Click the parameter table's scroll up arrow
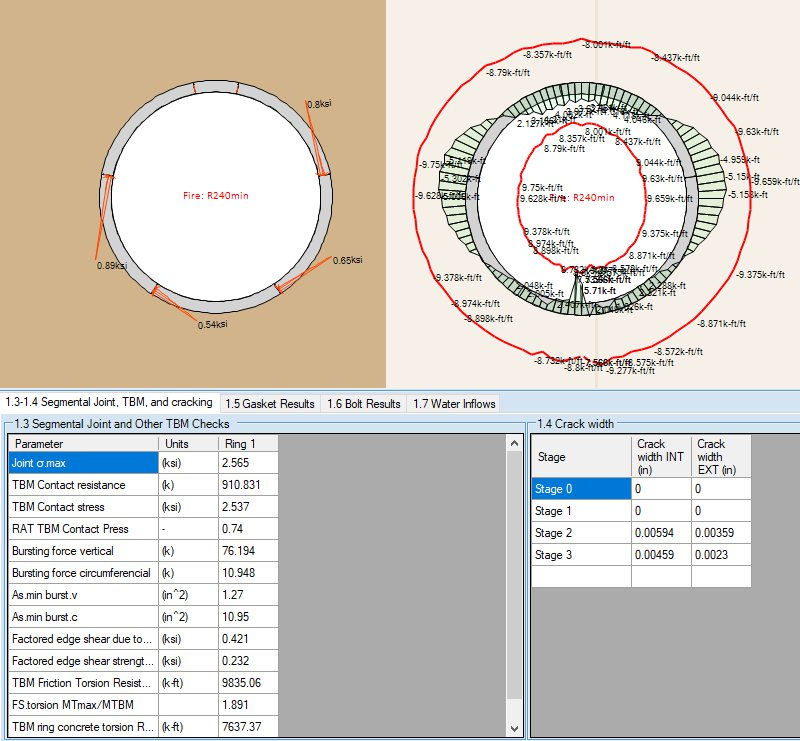The width and height of the screenshot is (800, 741). 515,442
